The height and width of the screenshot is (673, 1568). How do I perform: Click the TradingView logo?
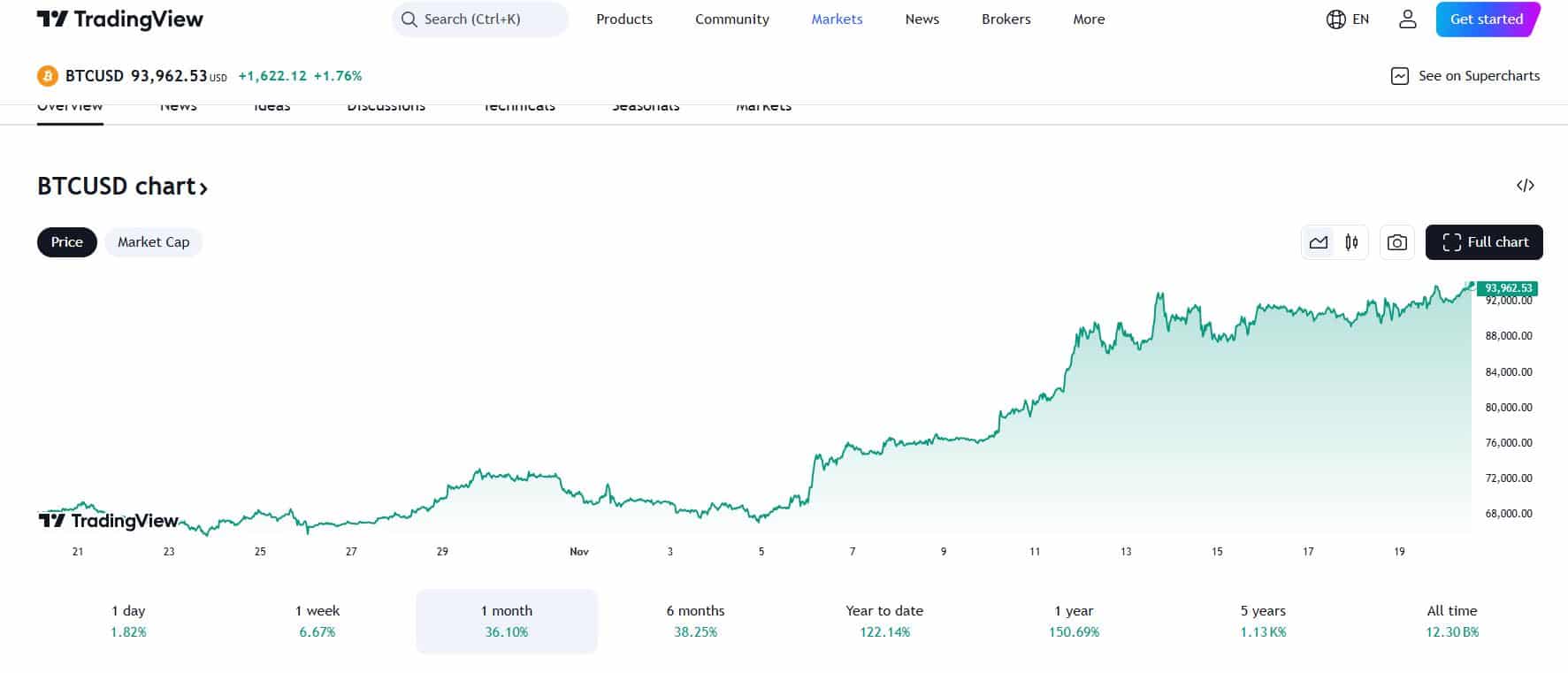(x=120, y=19)
